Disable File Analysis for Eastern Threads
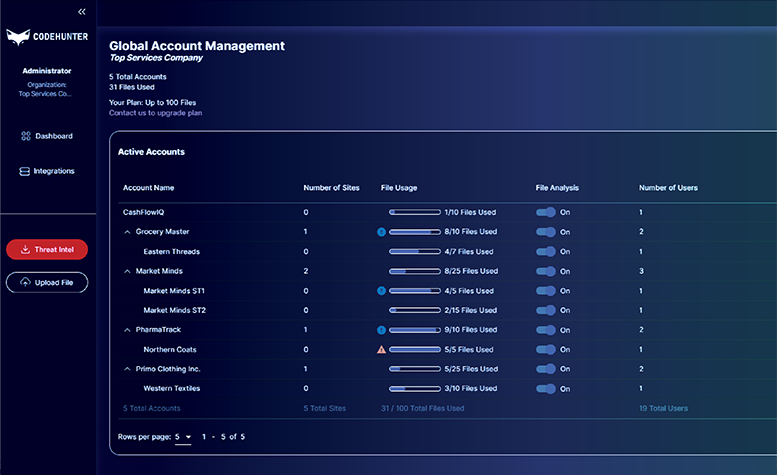This screenshot has height=475, width=777. pos(546,252)
